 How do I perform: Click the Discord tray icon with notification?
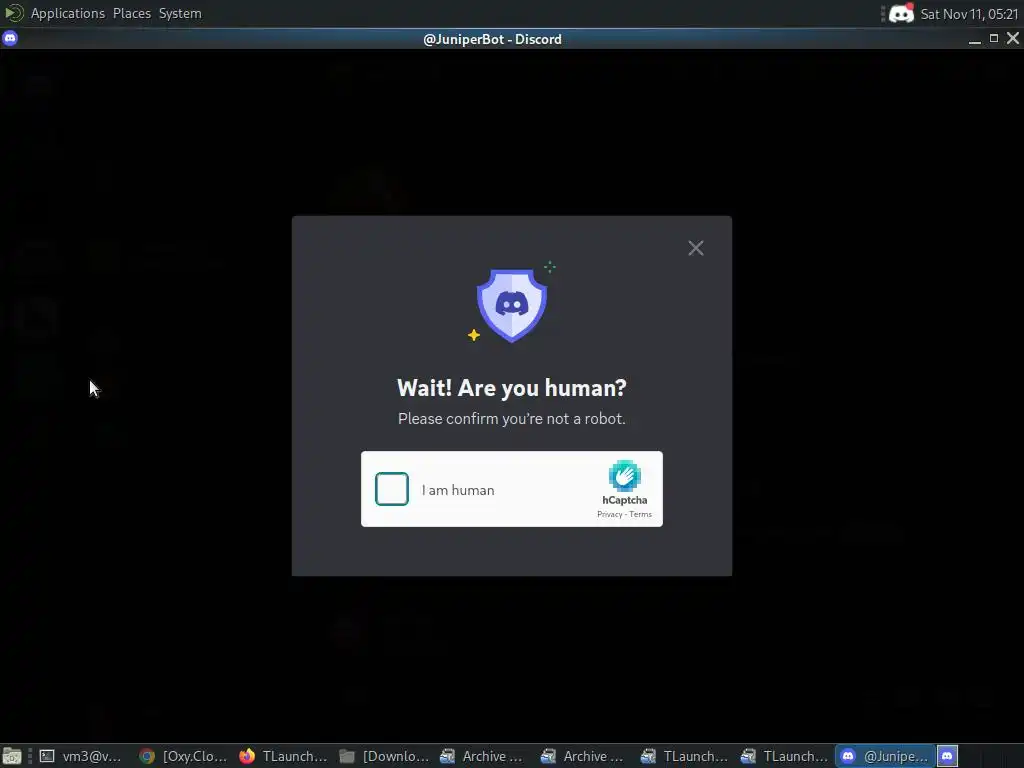click(x=901, y=14)
